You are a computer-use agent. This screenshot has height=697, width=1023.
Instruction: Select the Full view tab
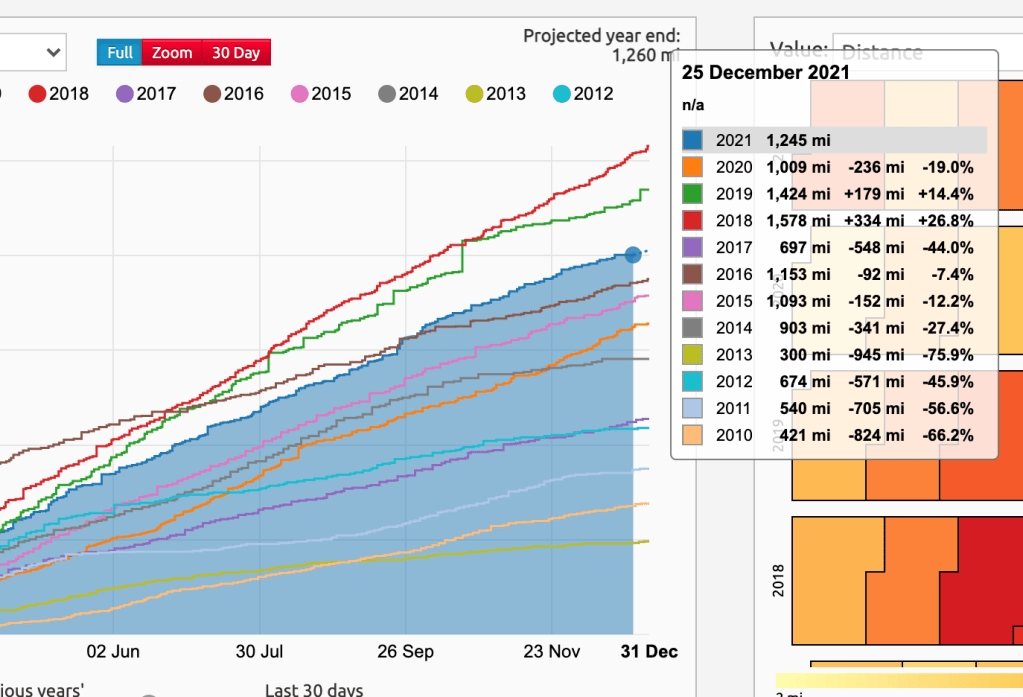(120, 53)
